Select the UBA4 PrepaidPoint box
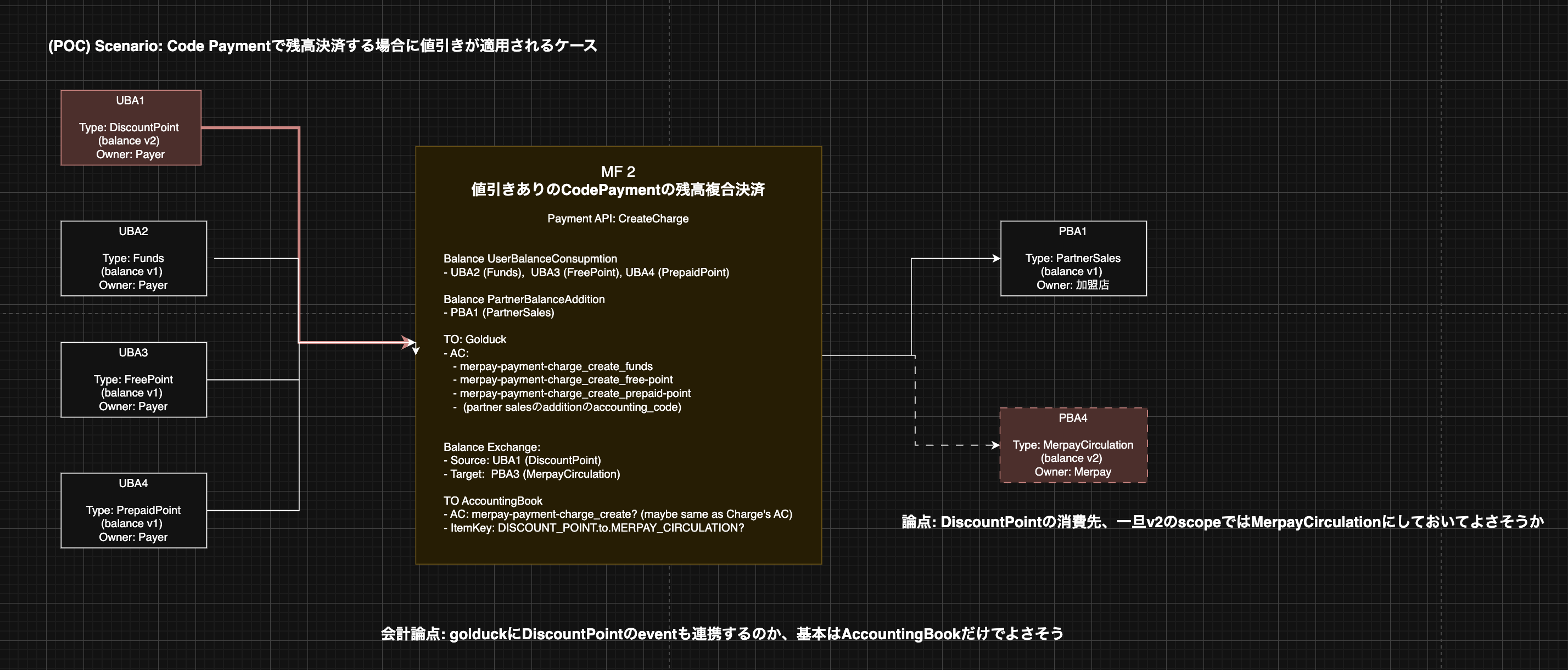This screenshot has height=670, width=1568. click(134, 510)
